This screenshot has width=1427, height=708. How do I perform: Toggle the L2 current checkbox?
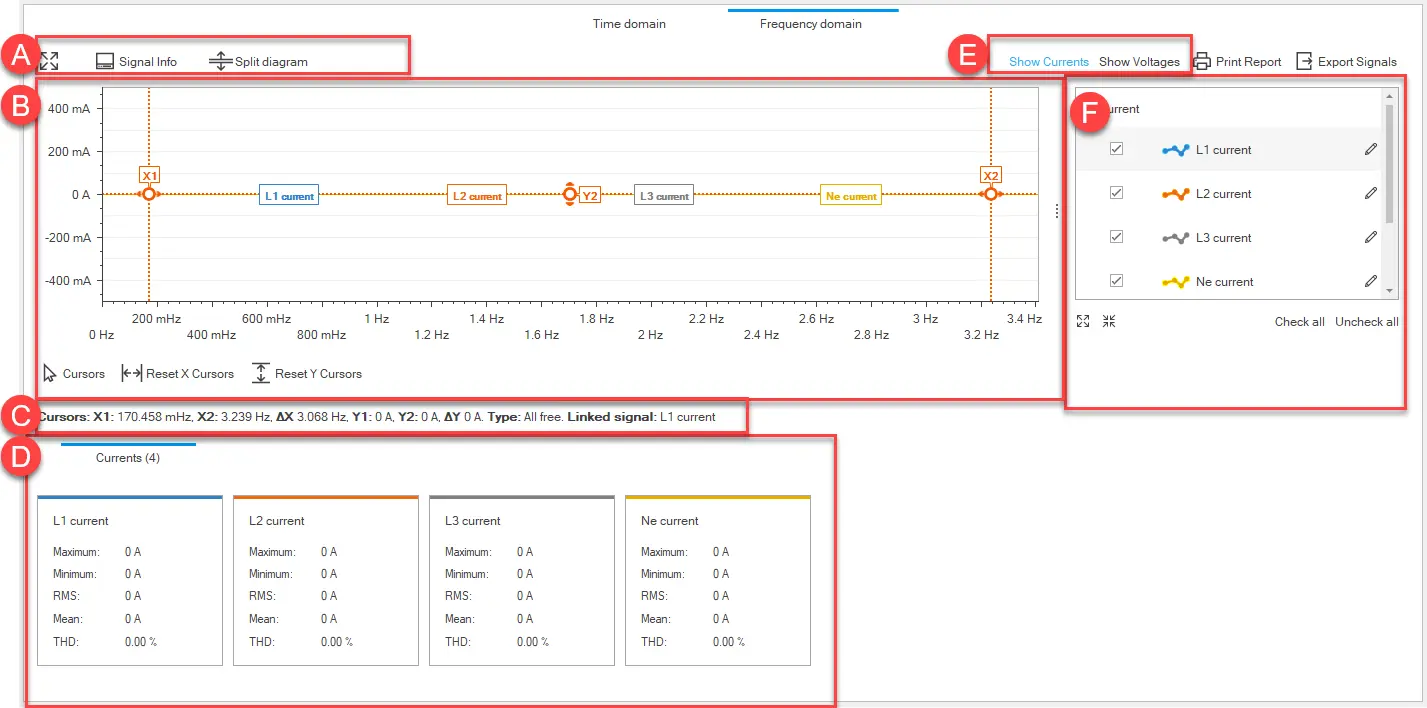coord(1117,193)
